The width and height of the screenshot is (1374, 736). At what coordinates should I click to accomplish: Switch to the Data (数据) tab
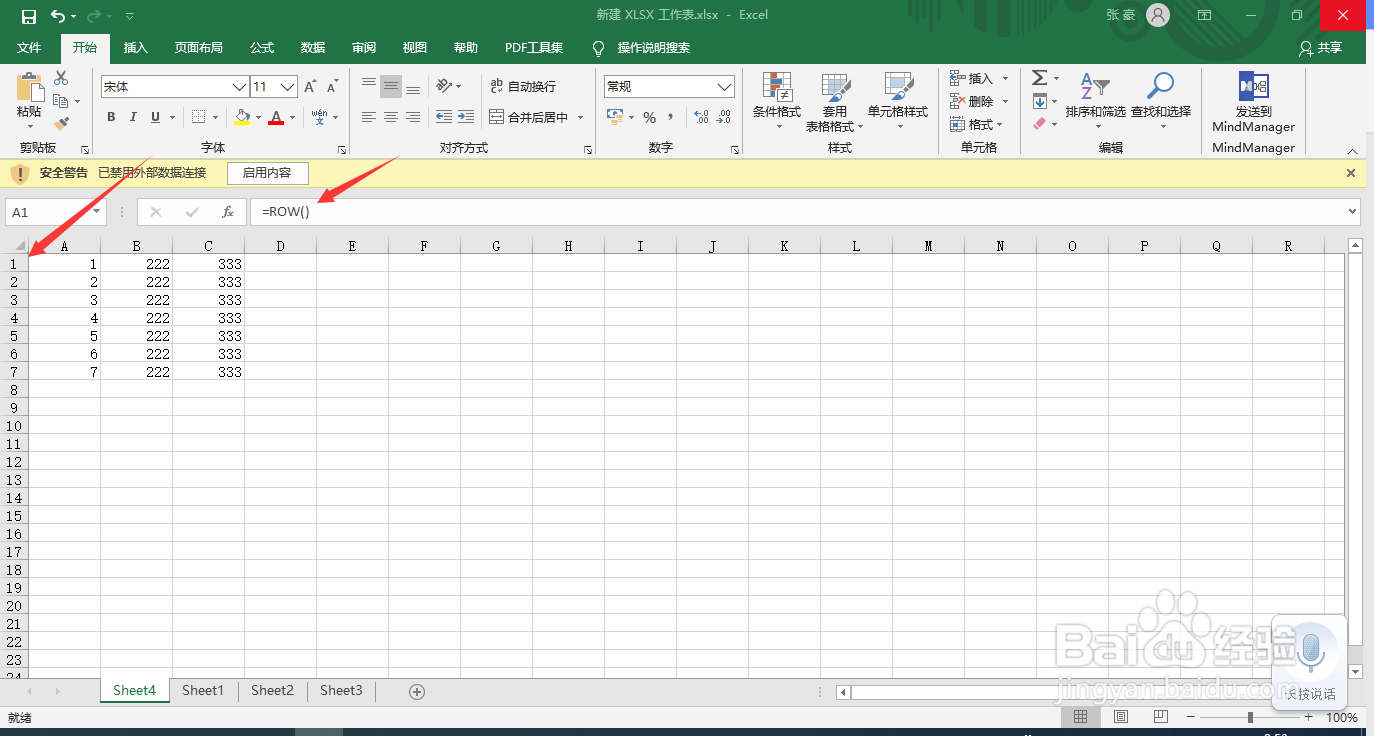313,48
